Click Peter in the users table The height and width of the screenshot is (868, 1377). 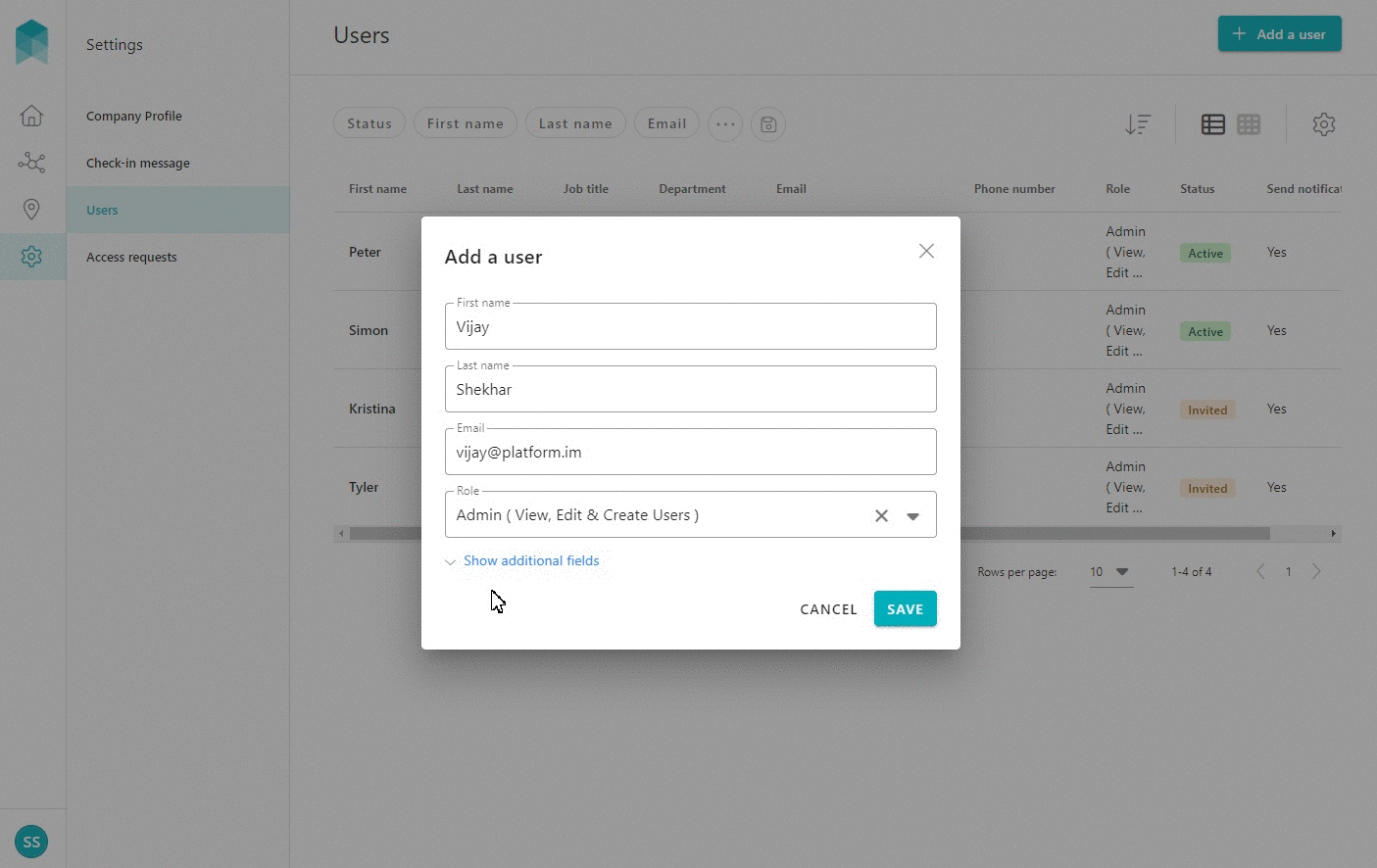pyautogui.click(x=365, y=252)
